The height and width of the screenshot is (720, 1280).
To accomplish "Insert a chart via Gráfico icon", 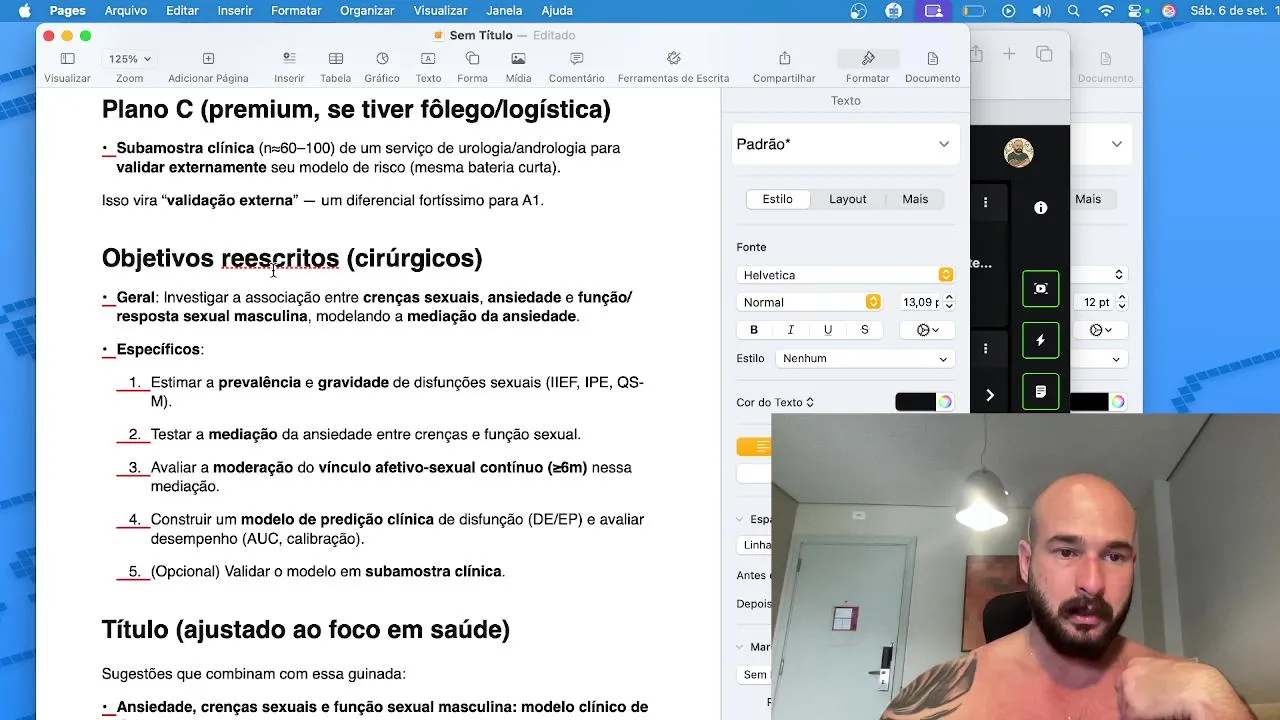I will [x=382, y=59].
